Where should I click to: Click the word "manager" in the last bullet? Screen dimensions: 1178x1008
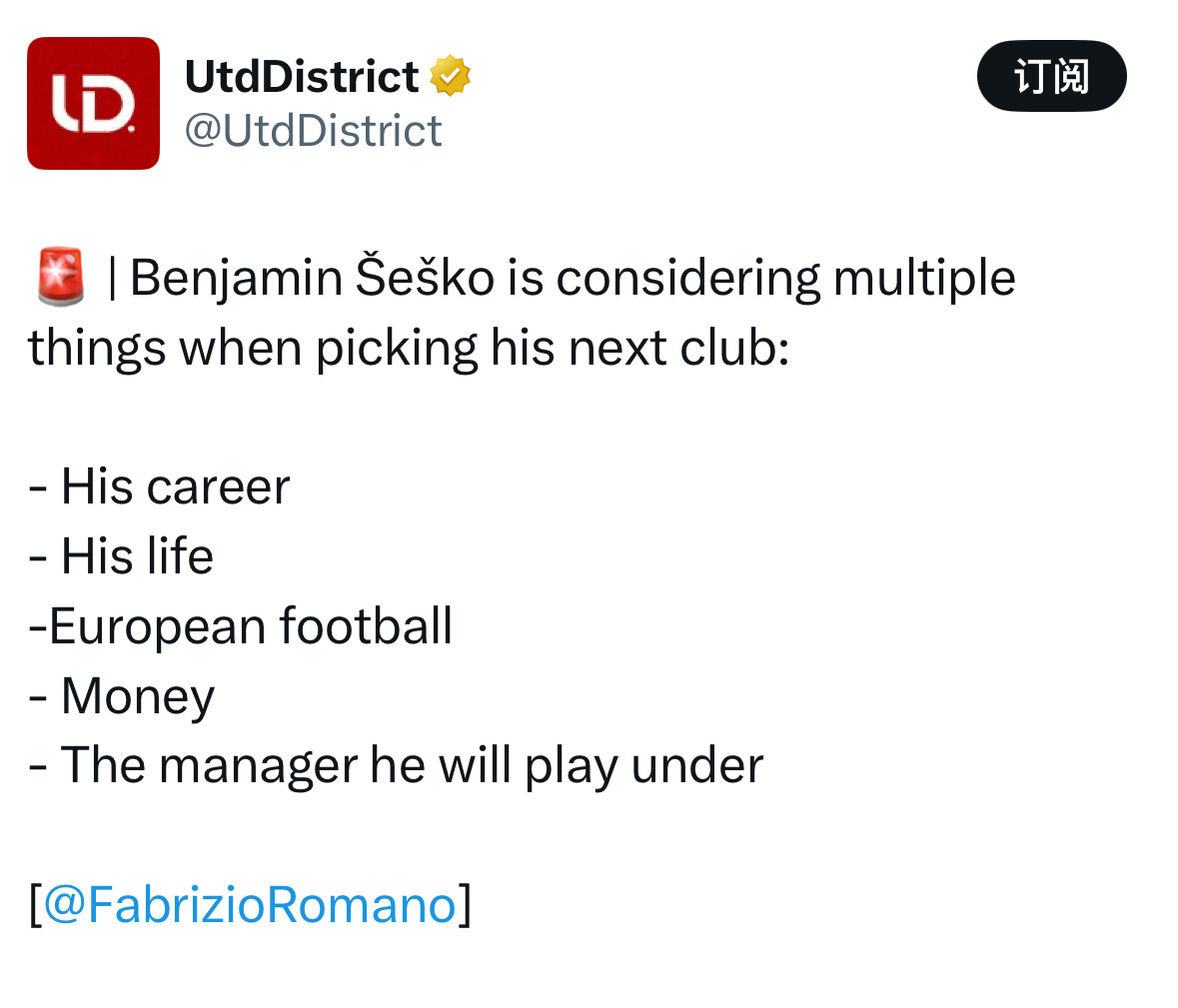[x=259, y=767]
